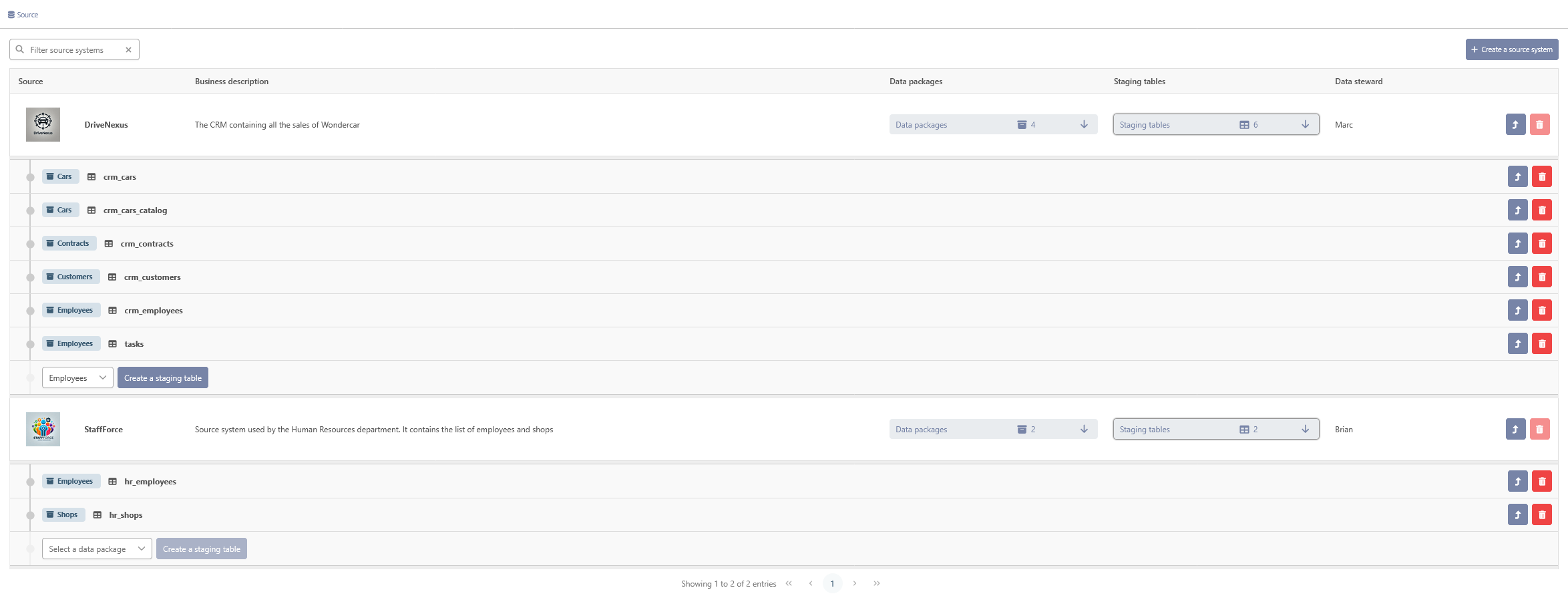This screenshot has width=1568, height=608.
Task: Delete the StaffForce source system
Action: [x=1539, y=429]
